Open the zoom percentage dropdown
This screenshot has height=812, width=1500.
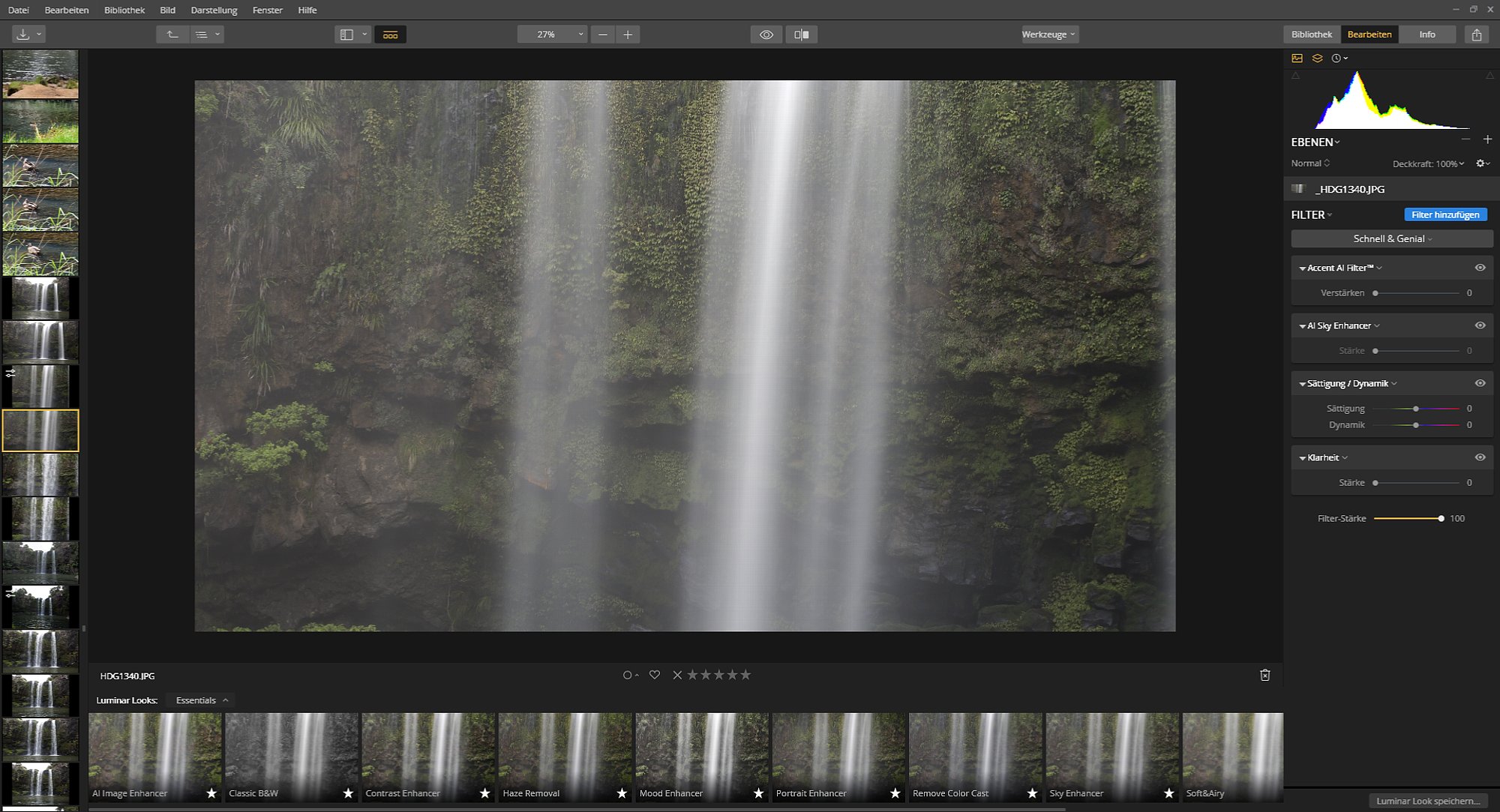pyautogui.click(x=551, y=34)
